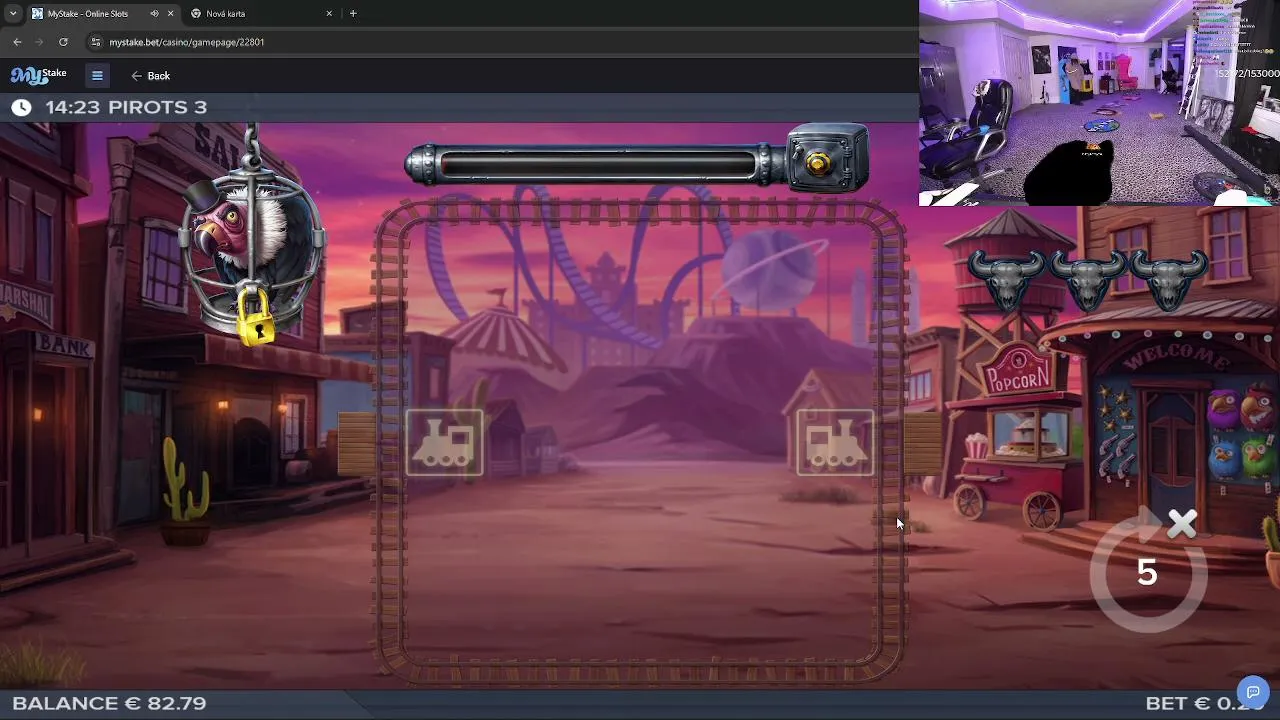Click the webcam overlay video
This screenshot has height=720, width=1280.
coord(1099,103)
